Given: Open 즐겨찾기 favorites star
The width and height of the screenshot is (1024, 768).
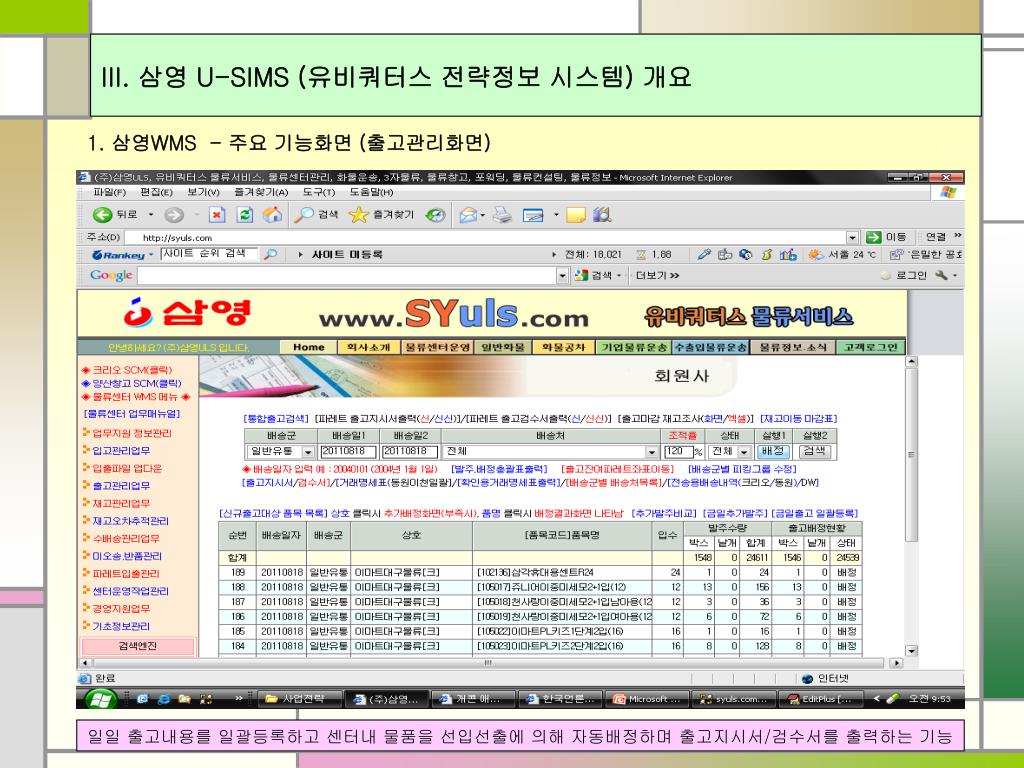Looking at the screenshot, I should click(x=381, y=215).
